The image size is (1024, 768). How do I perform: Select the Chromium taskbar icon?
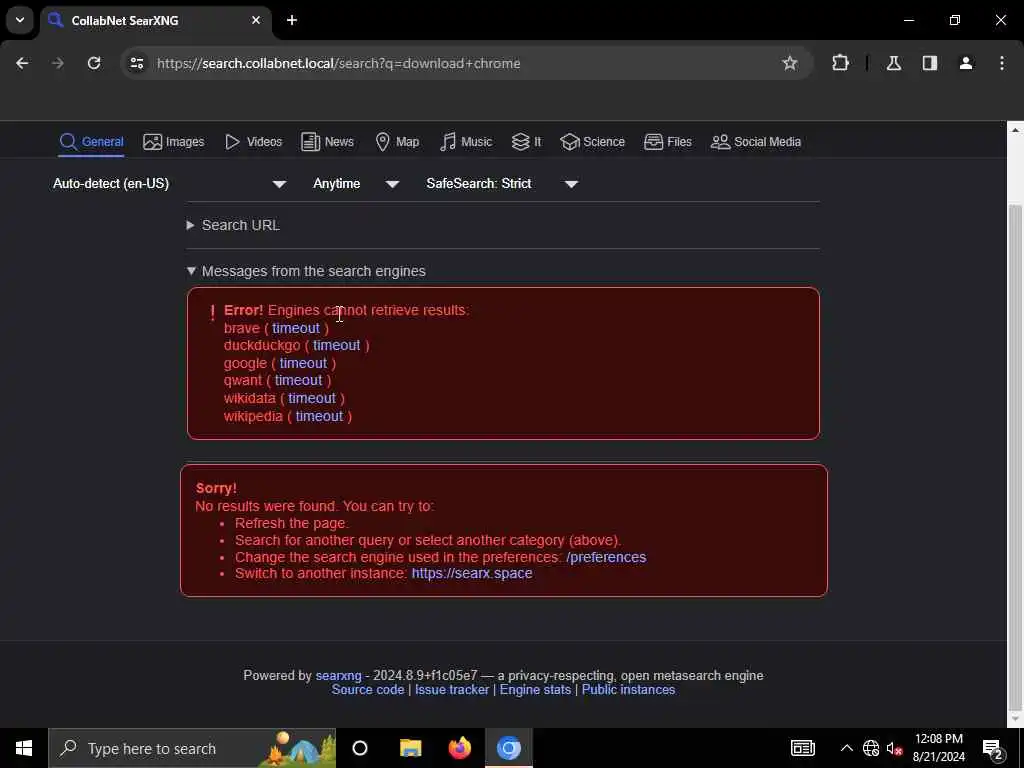coord(509,748)
